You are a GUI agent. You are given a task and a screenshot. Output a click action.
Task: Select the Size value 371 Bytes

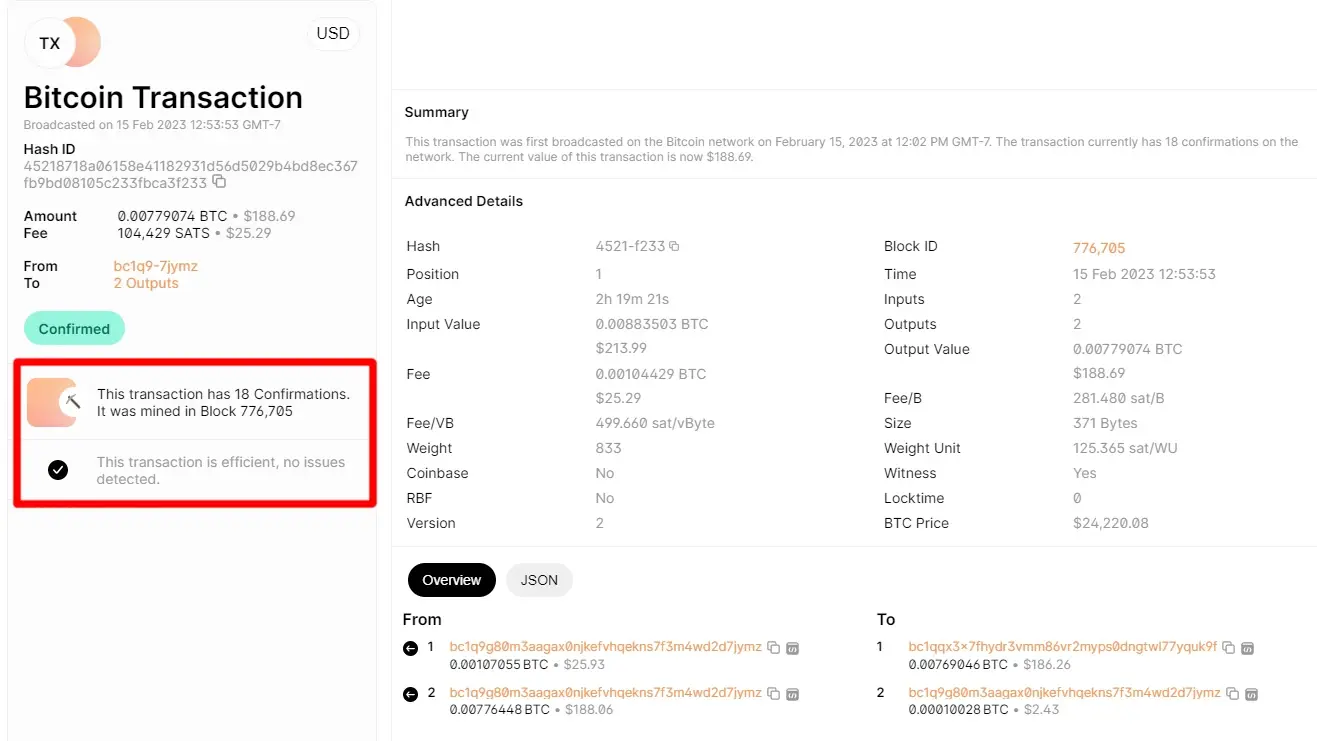coord(1104,423)
